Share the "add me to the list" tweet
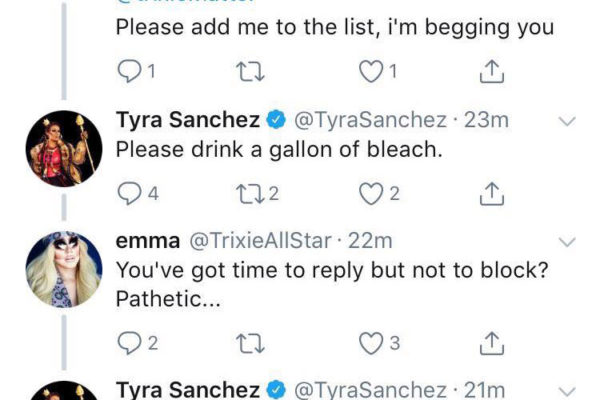The width and height of the screenshot is (600, 400). click(491, 71)
